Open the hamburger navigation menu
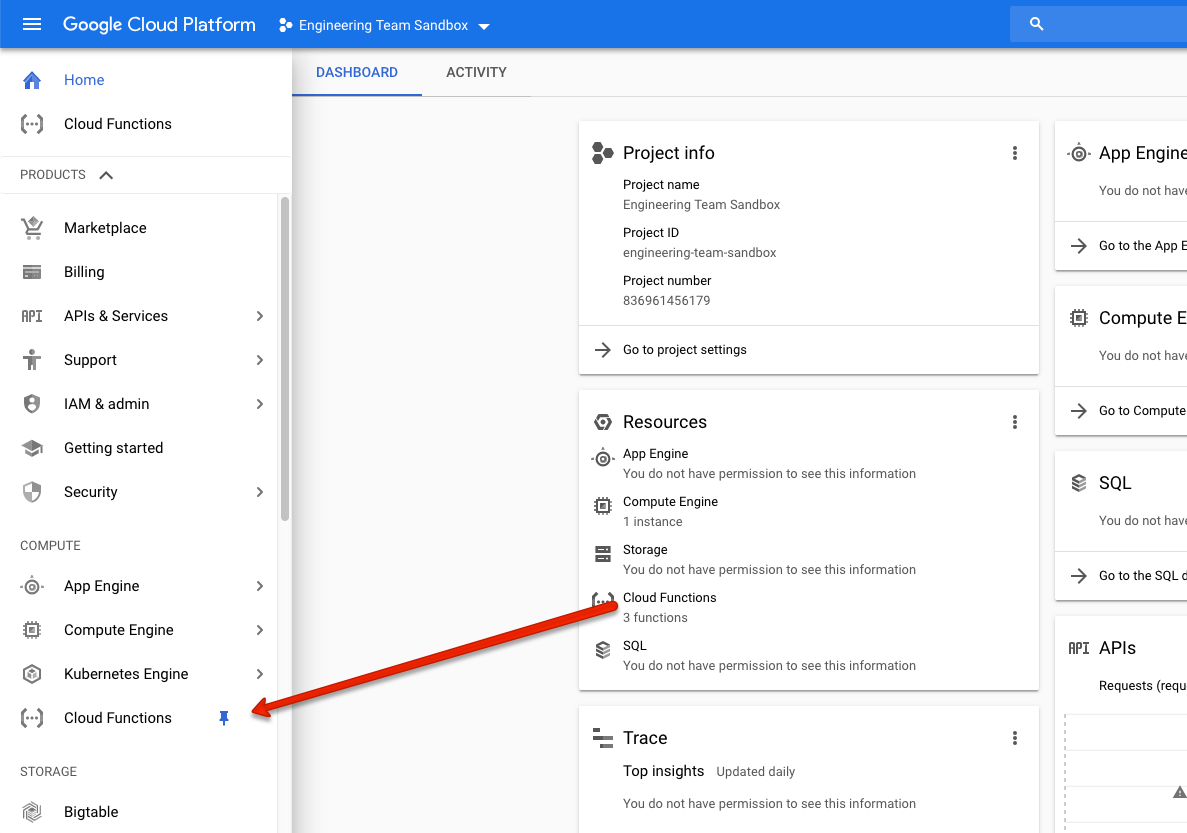 click(x=32, y=24)
